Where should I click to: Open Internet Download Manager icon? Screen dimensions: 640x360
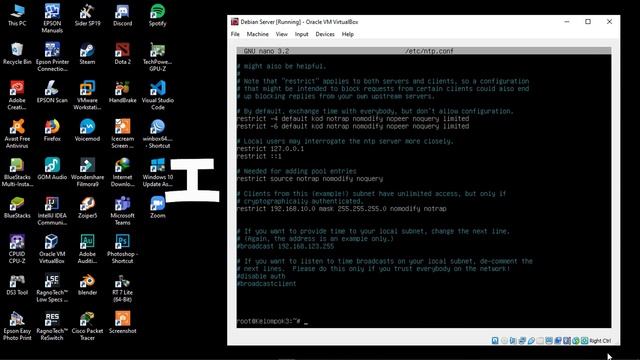click(122, 172)
